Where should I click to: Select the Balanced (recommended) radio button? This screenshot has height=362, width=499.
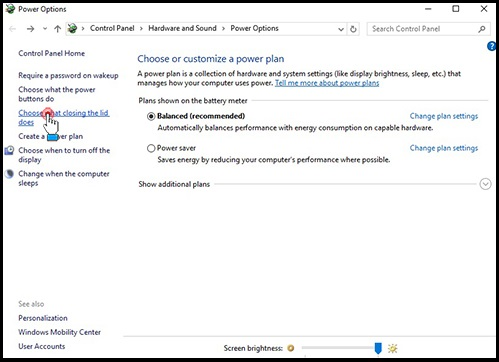[151, 116]
